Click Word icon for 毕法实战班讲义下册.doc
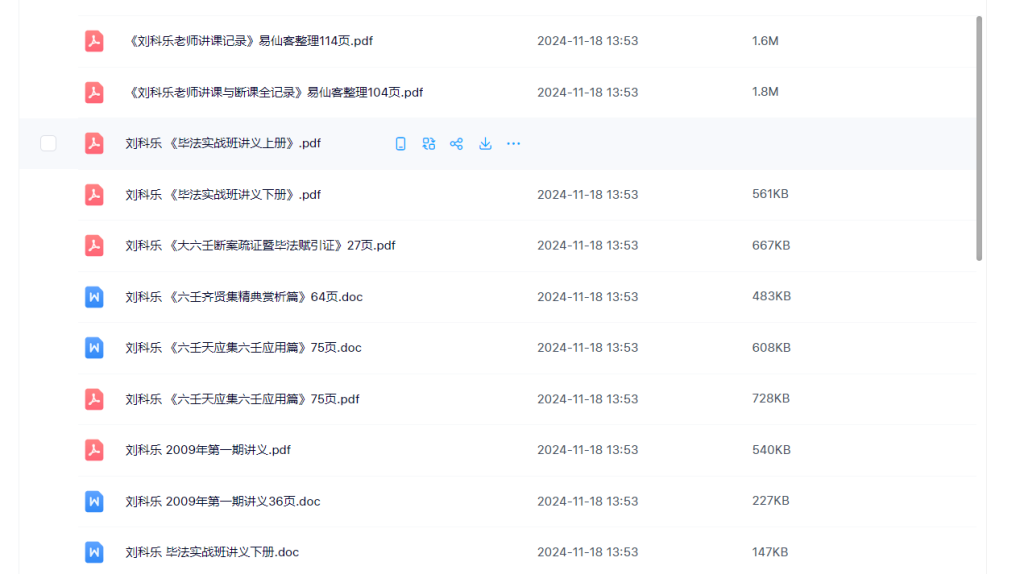 pos(94,552)
